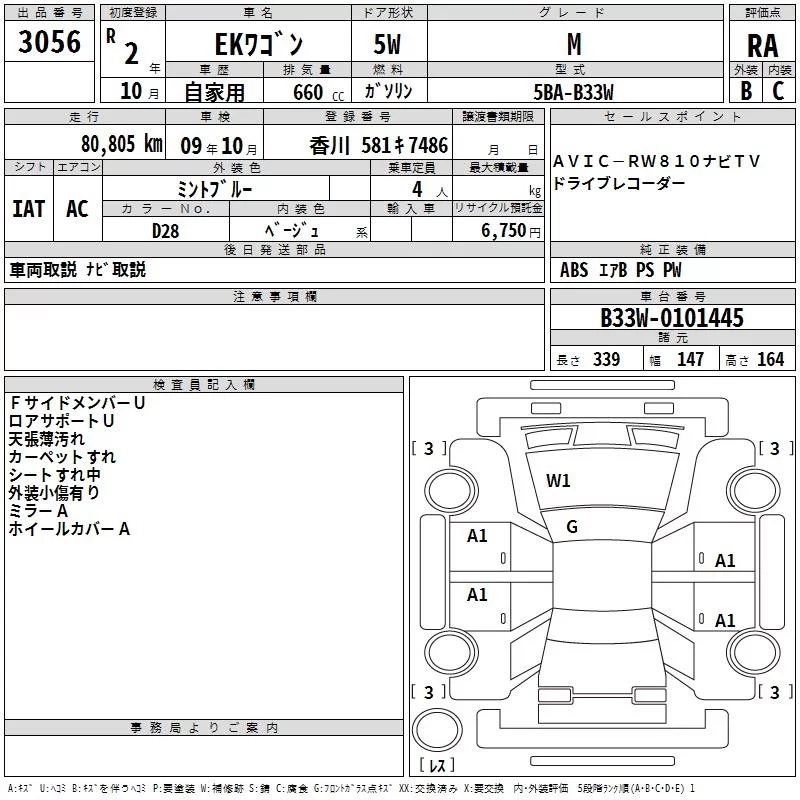Select mileage 80,805 km
Image resolution: width=800 pixels, height=800 pixels.
[x=122, y=144]
